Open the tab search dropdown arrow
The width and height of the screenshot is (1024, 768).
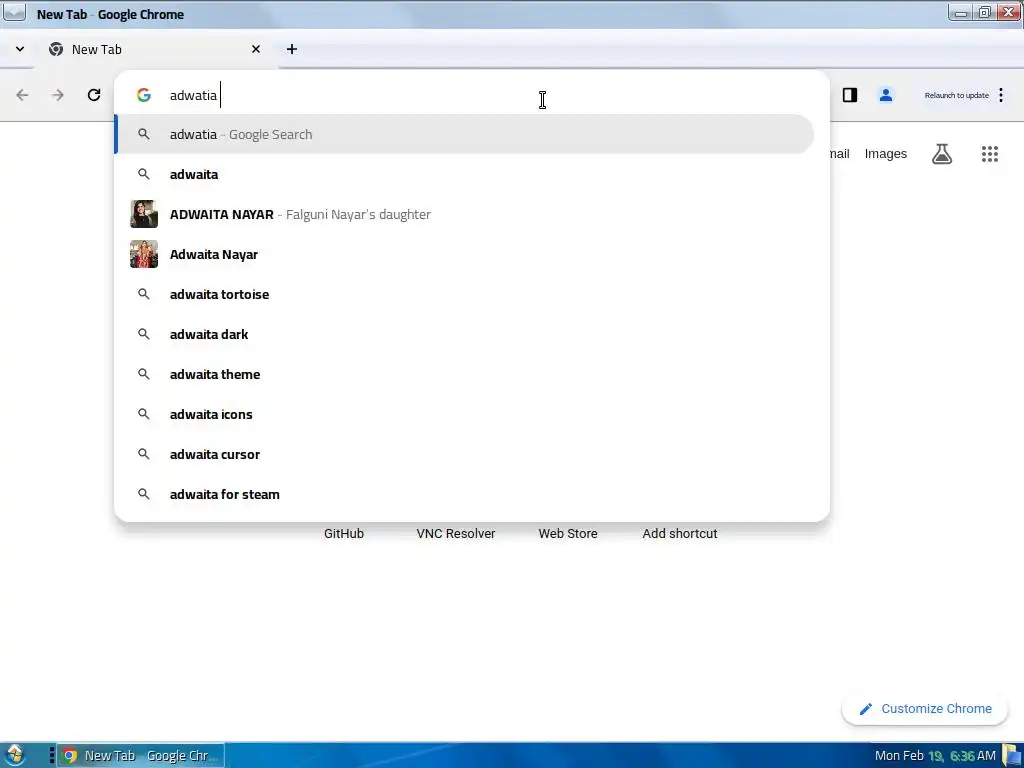[20, 49]
